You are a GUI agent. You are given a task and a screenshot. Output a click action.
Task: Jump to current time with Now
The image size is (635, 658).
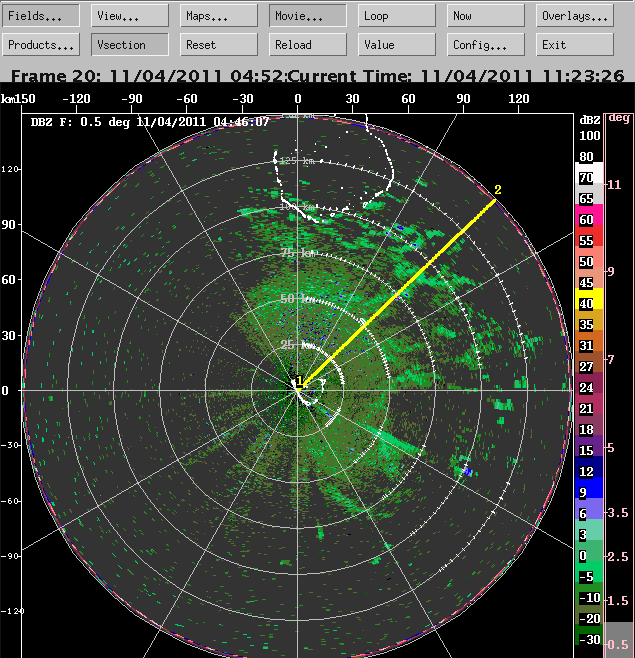pyautogui.click(x=486, y=16)
